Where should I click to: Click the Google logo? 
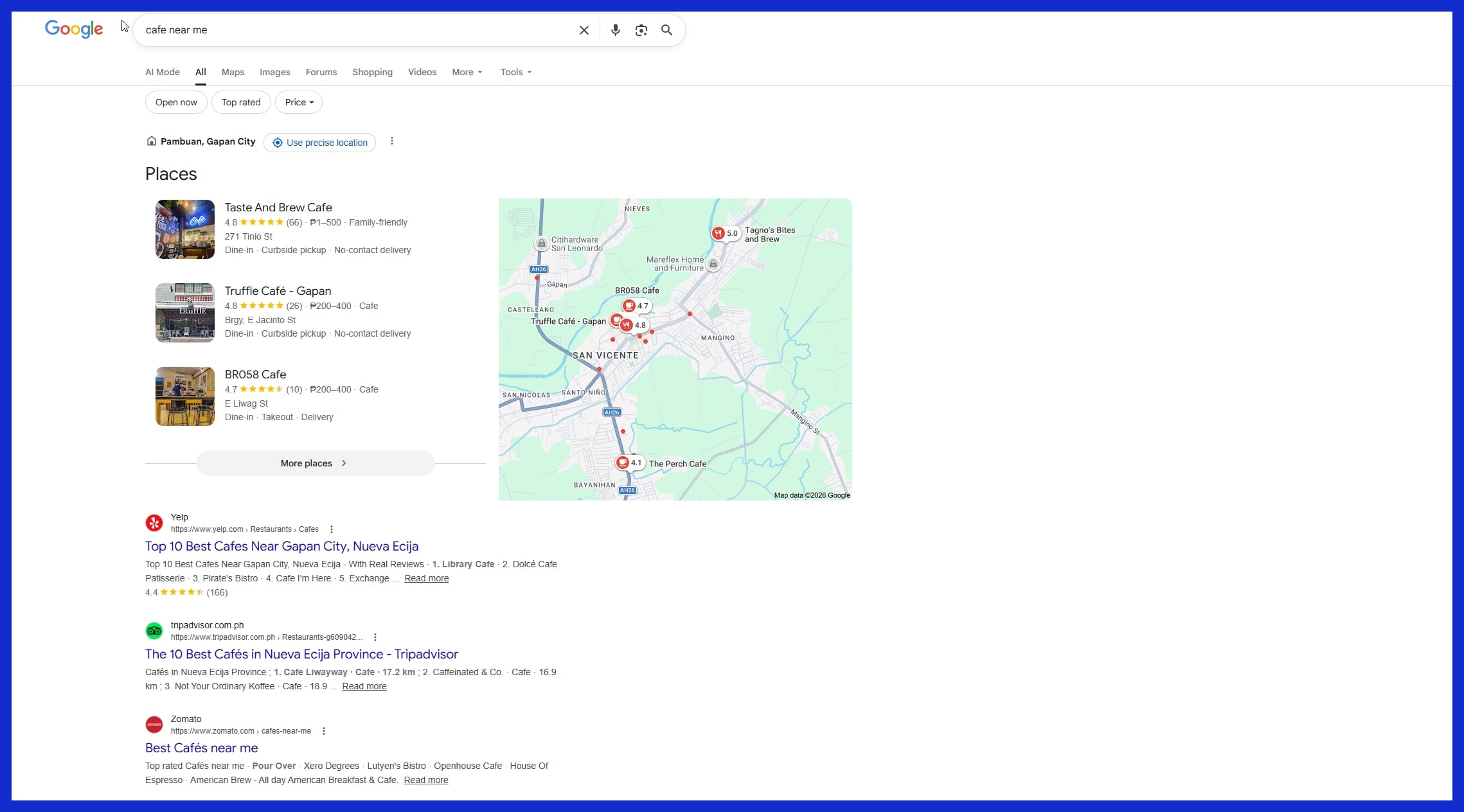tap(74, 30)
